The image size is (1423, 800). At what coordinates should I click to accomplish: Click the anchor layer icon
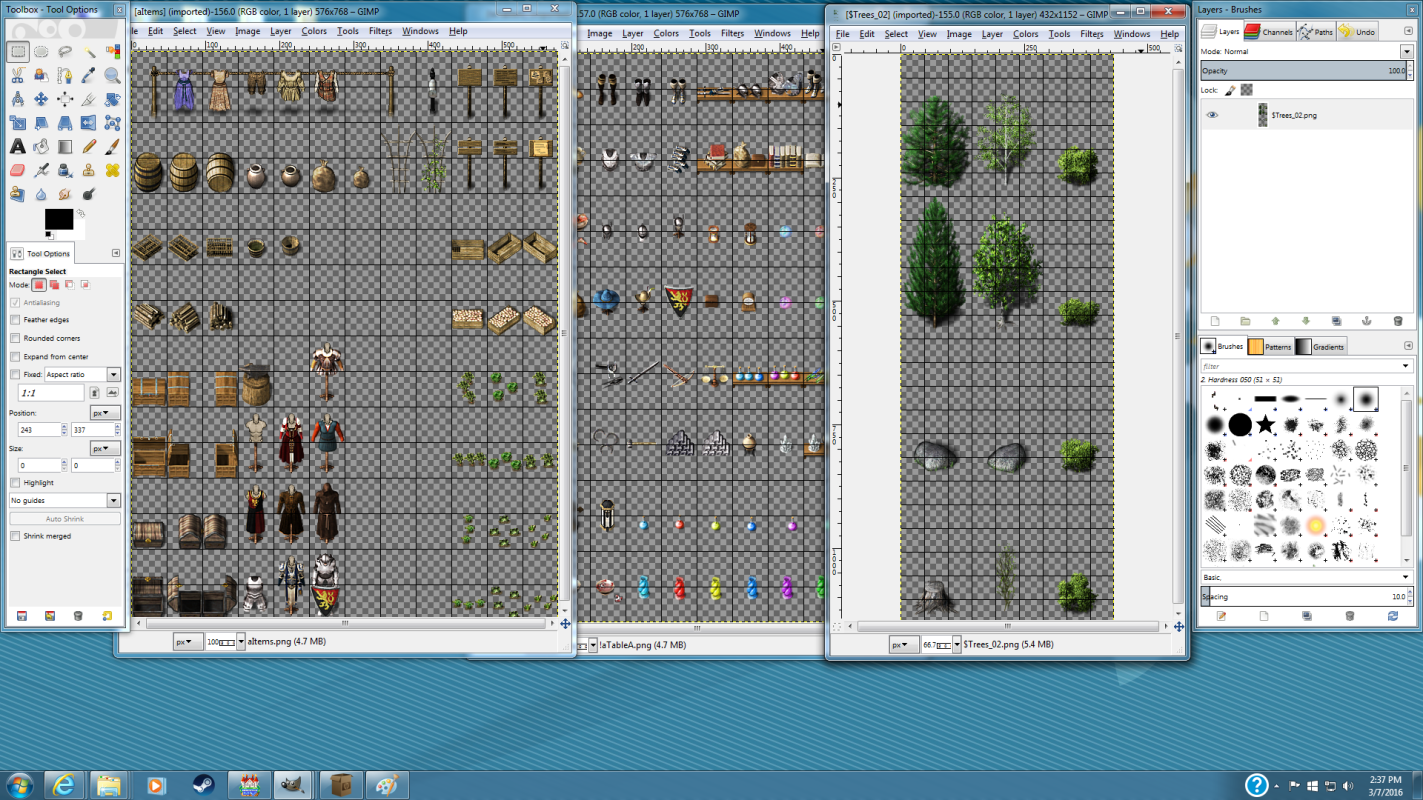pyautogui.click(x=1366, y=321)
